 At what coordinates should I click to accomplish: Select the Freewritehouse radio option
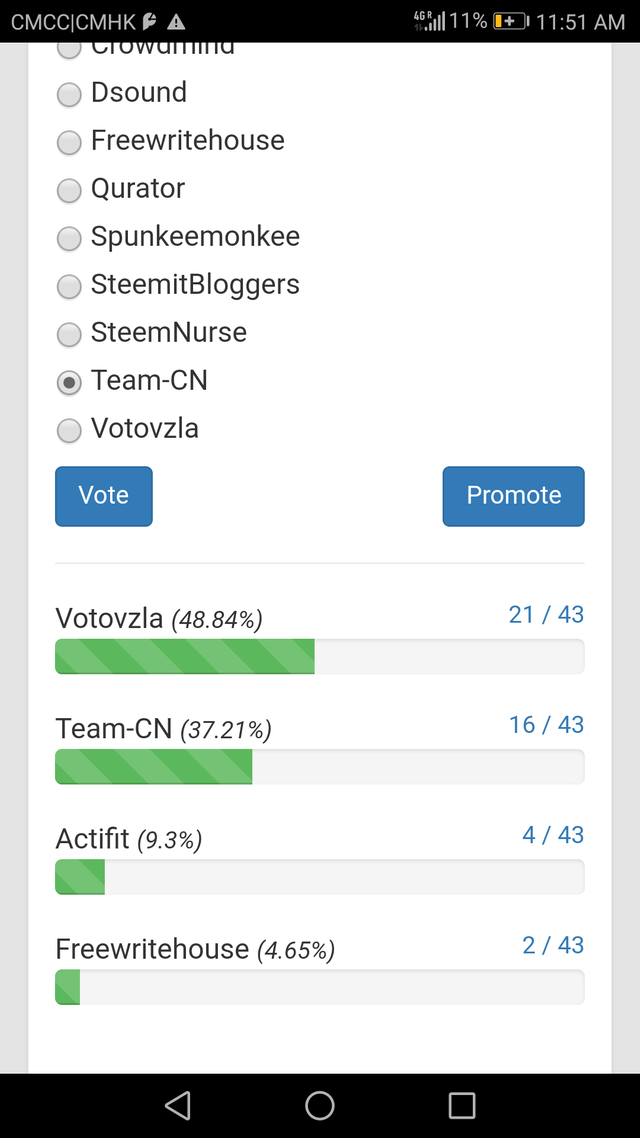(x=69, y=142)
